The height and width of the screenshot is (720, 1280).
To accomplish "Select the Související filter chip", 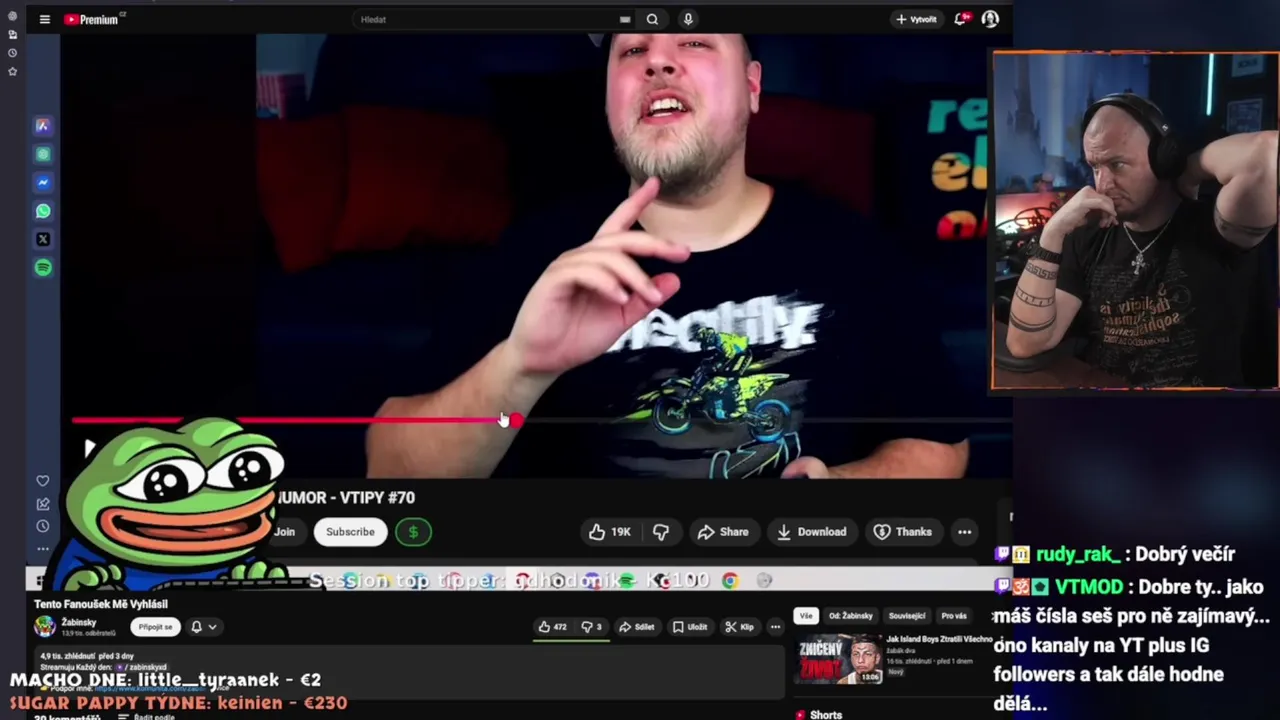I will (907, 616).
